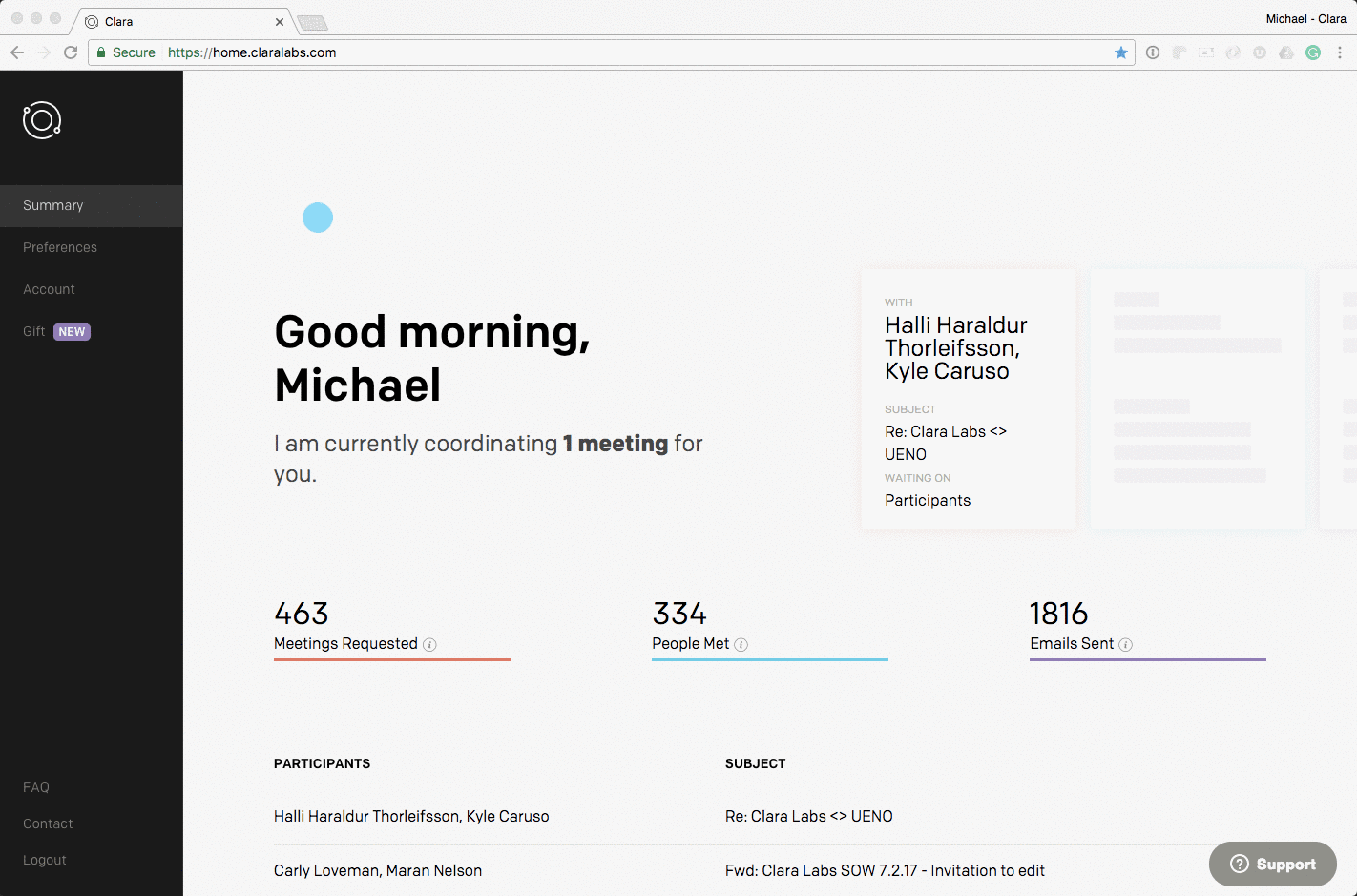Click the subject Fwd: Clara Labs SOW 7.2.17

pyautogui.click(x=885, y=871)
